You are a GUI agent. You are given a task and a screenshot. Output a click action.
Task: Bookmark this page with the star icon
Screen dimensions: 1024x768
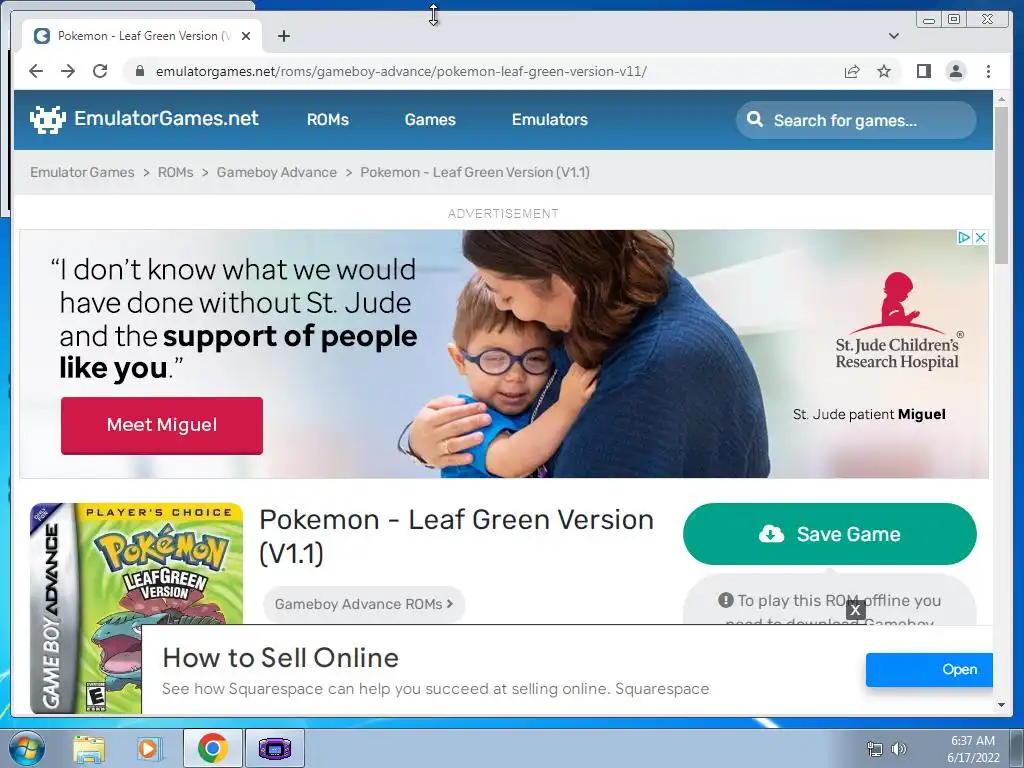pyautogui.click(x=884, y=71)
